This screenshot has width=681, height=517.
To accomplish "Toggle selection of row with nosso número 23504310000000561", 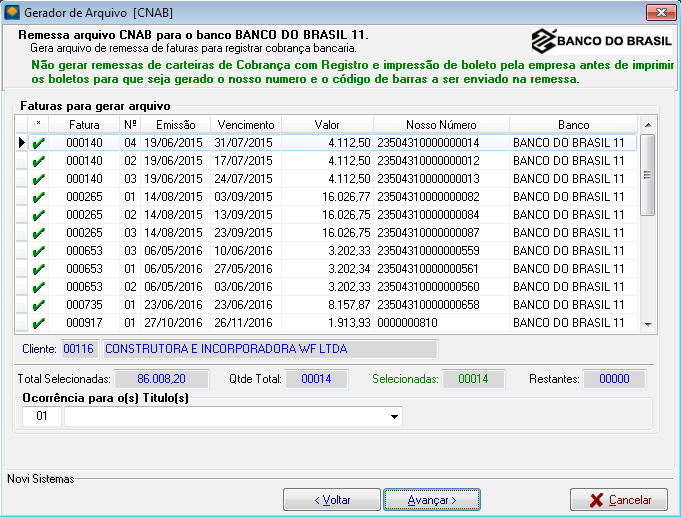I will click(39, 269).
